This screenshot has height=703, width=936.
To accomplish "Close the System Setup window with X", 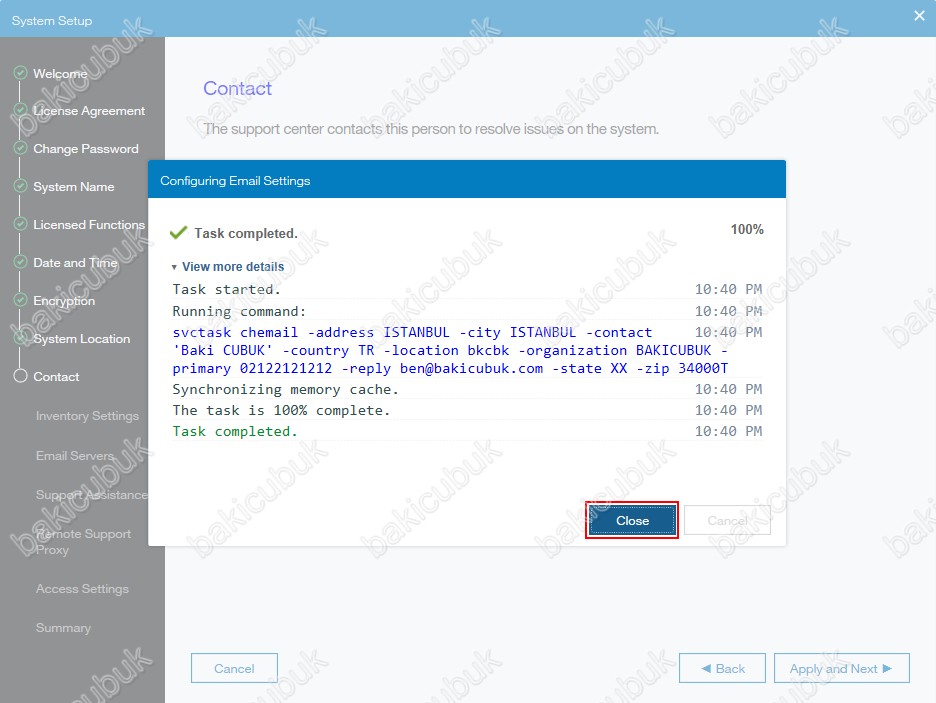I will 919,16.
